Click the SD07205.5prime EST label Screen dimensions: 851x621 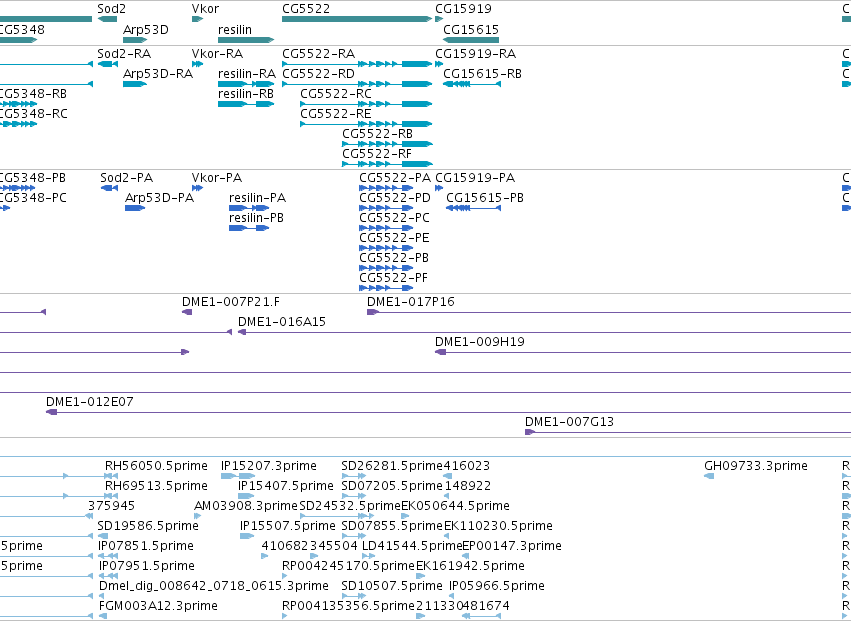click(392, 486)
